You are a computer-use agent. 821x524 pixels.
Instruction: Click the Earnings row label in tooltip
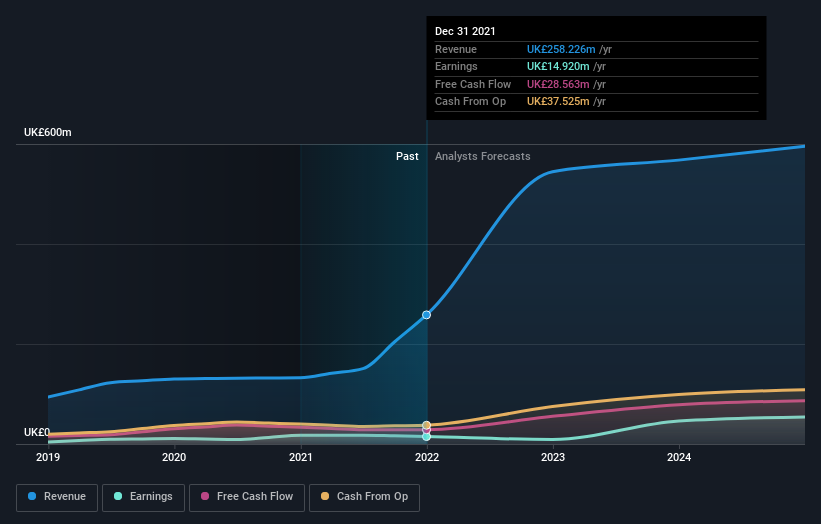(456, 66)
